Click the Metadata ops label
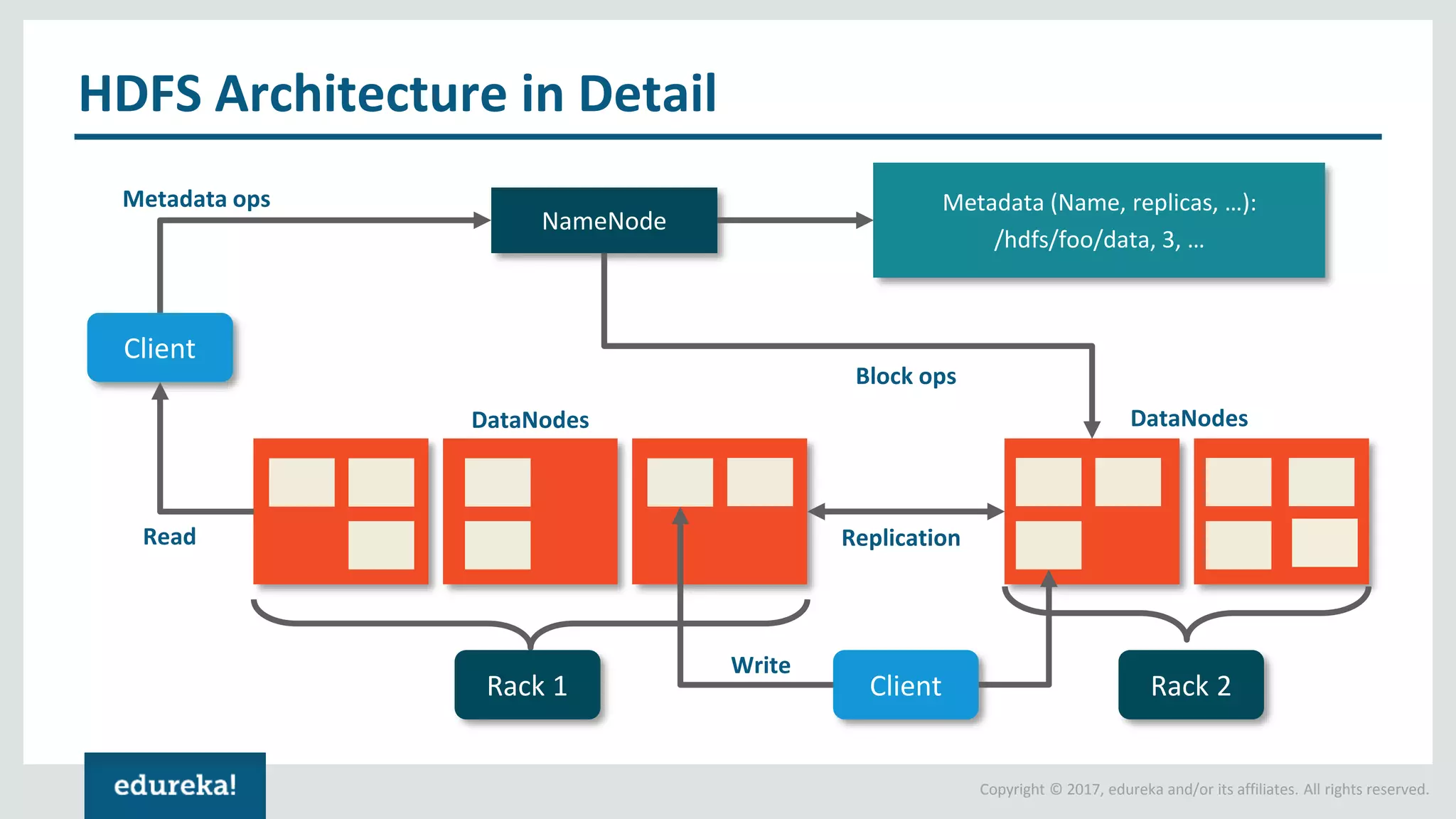Viewport: 1456px width, 819px height. coord(196,198)
